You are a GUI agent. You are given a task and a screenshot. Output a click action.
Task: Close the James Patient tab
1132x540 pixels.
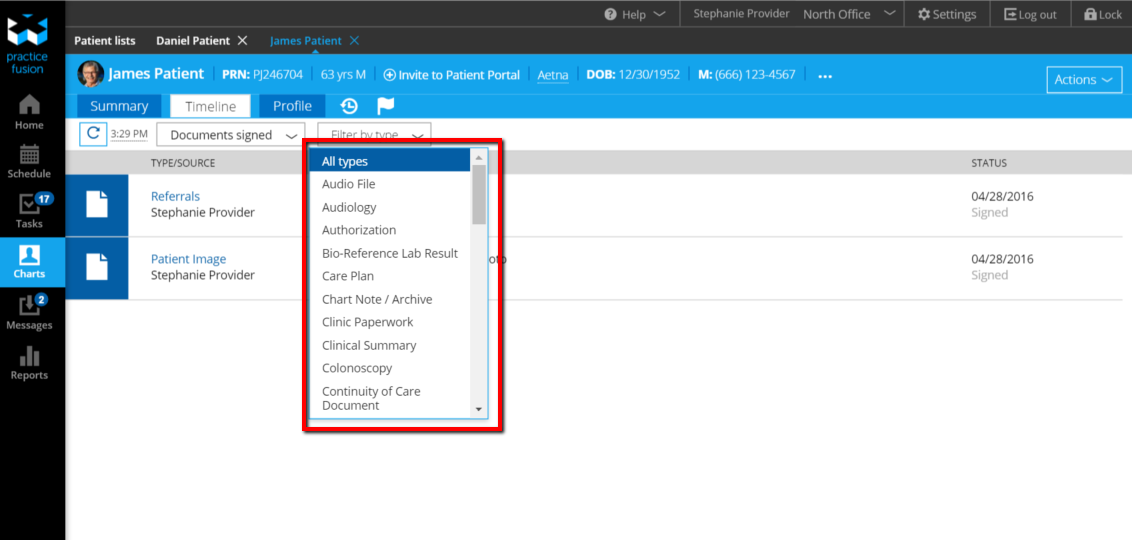(354, 40)
